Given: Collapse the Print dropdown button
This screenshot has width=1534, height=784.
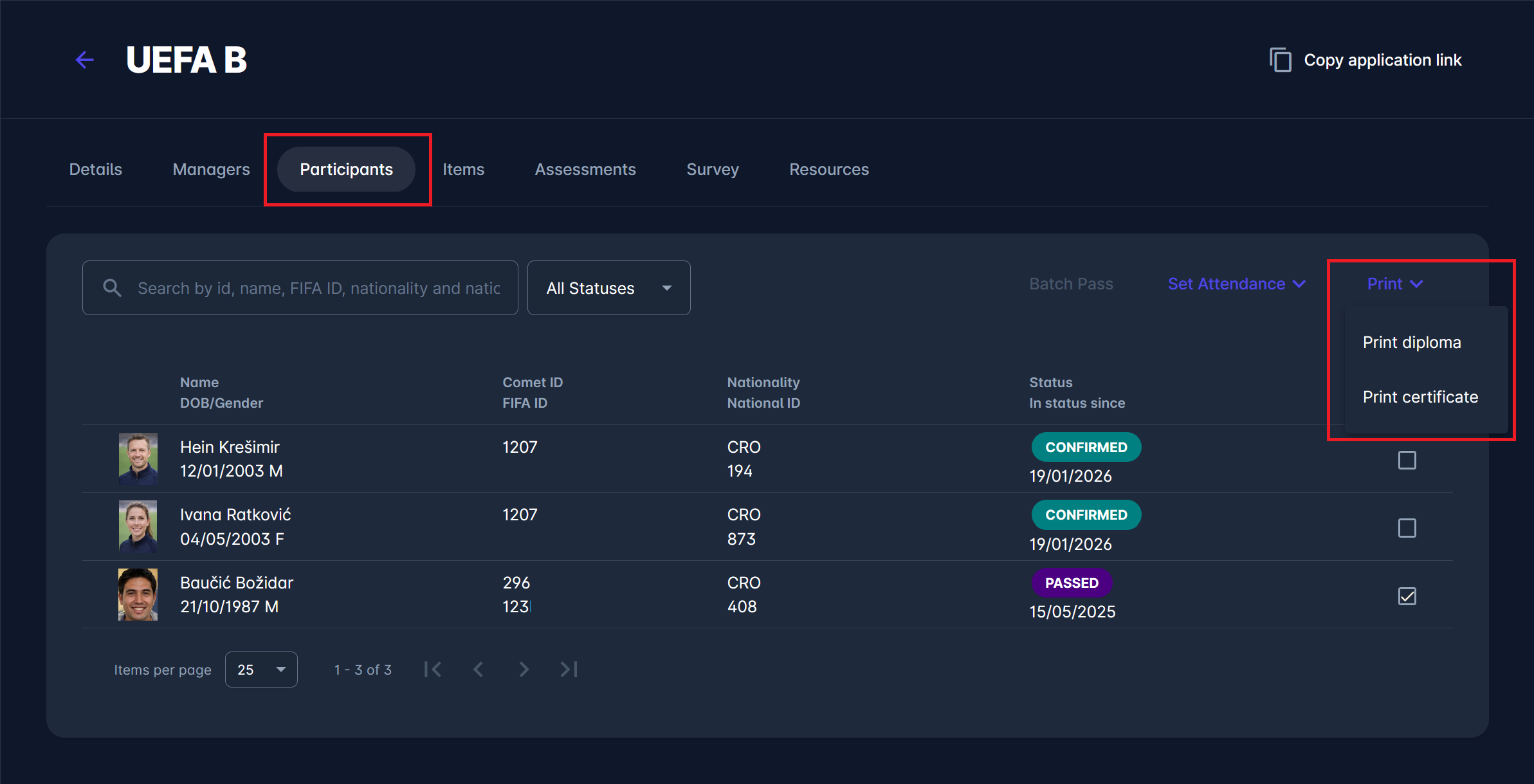Looking at the screenshot, I should pos(1394,284).
